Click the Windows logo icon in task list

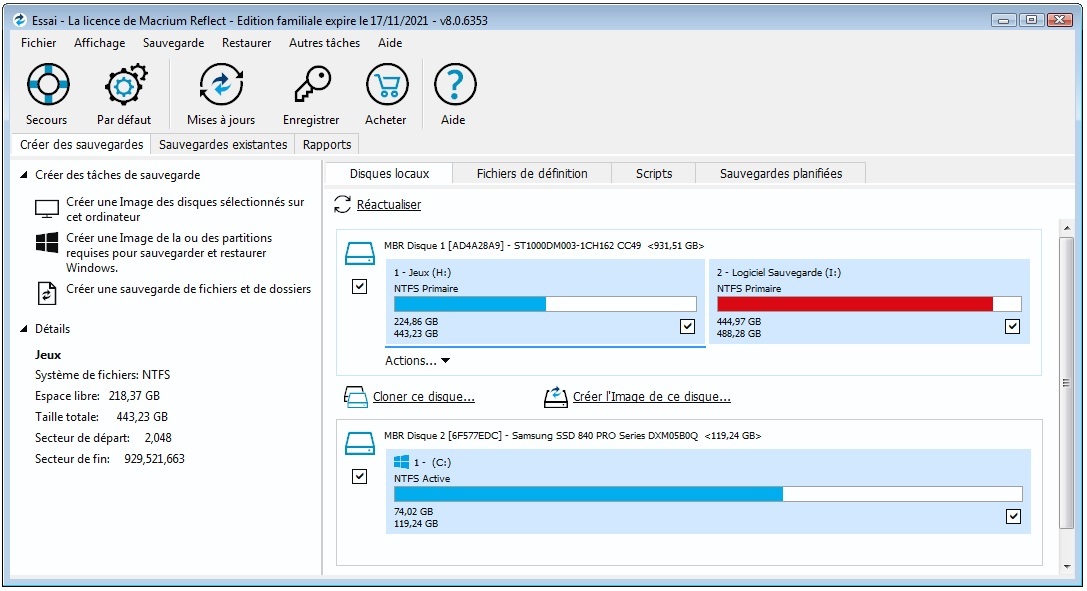pyautogui.click(x=47, y=242)
